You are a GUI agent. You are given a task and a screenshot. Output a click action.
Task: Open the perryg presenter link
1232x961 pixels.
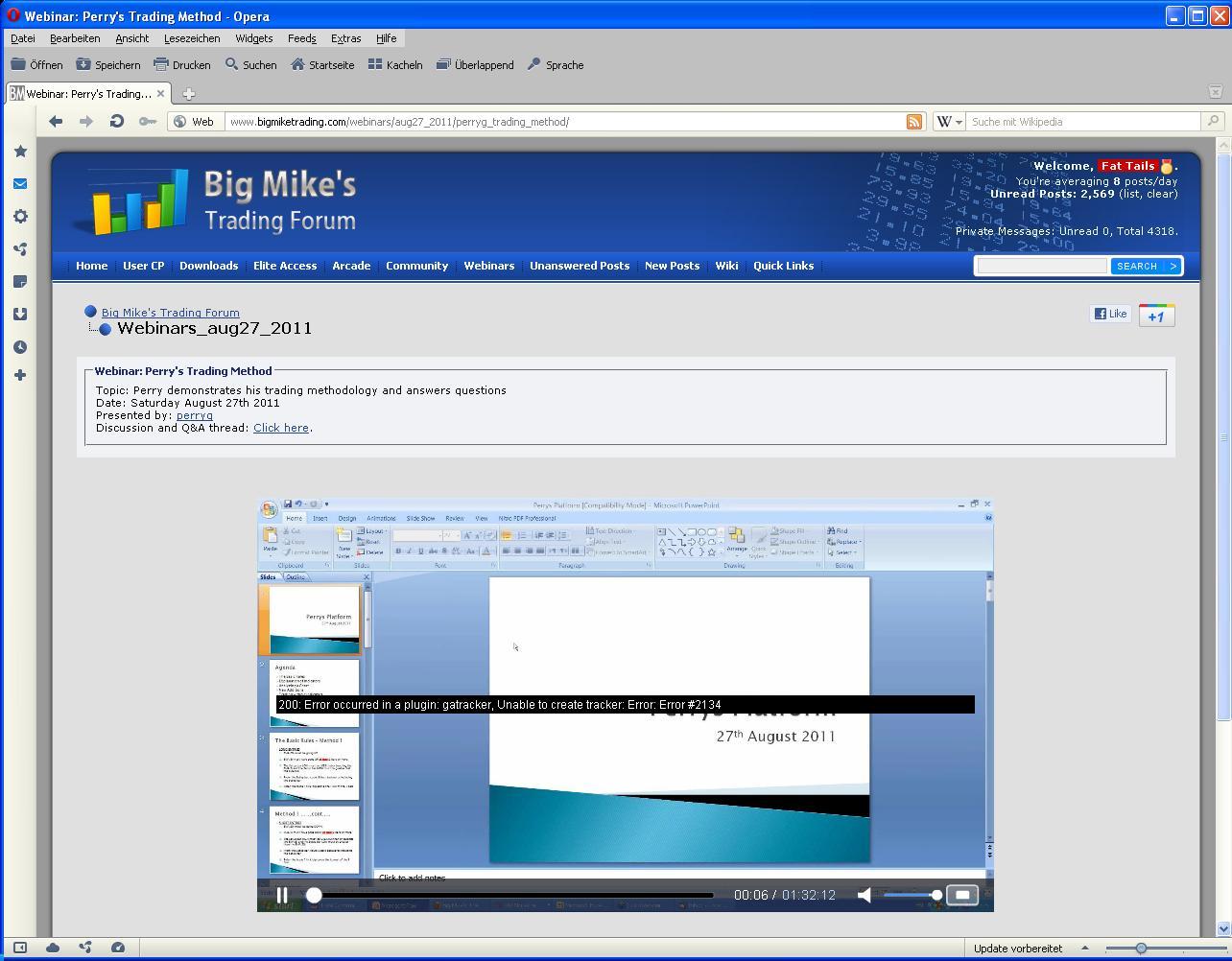point(195,415)
